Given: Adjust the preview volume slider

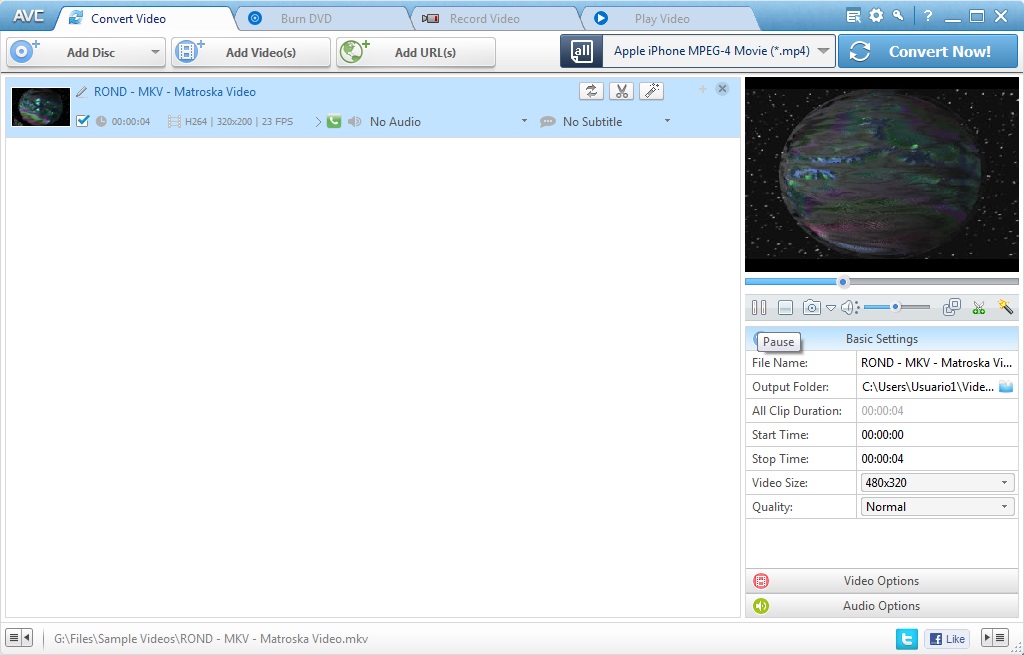Looking at the screenshot, I should pos(895,307).
